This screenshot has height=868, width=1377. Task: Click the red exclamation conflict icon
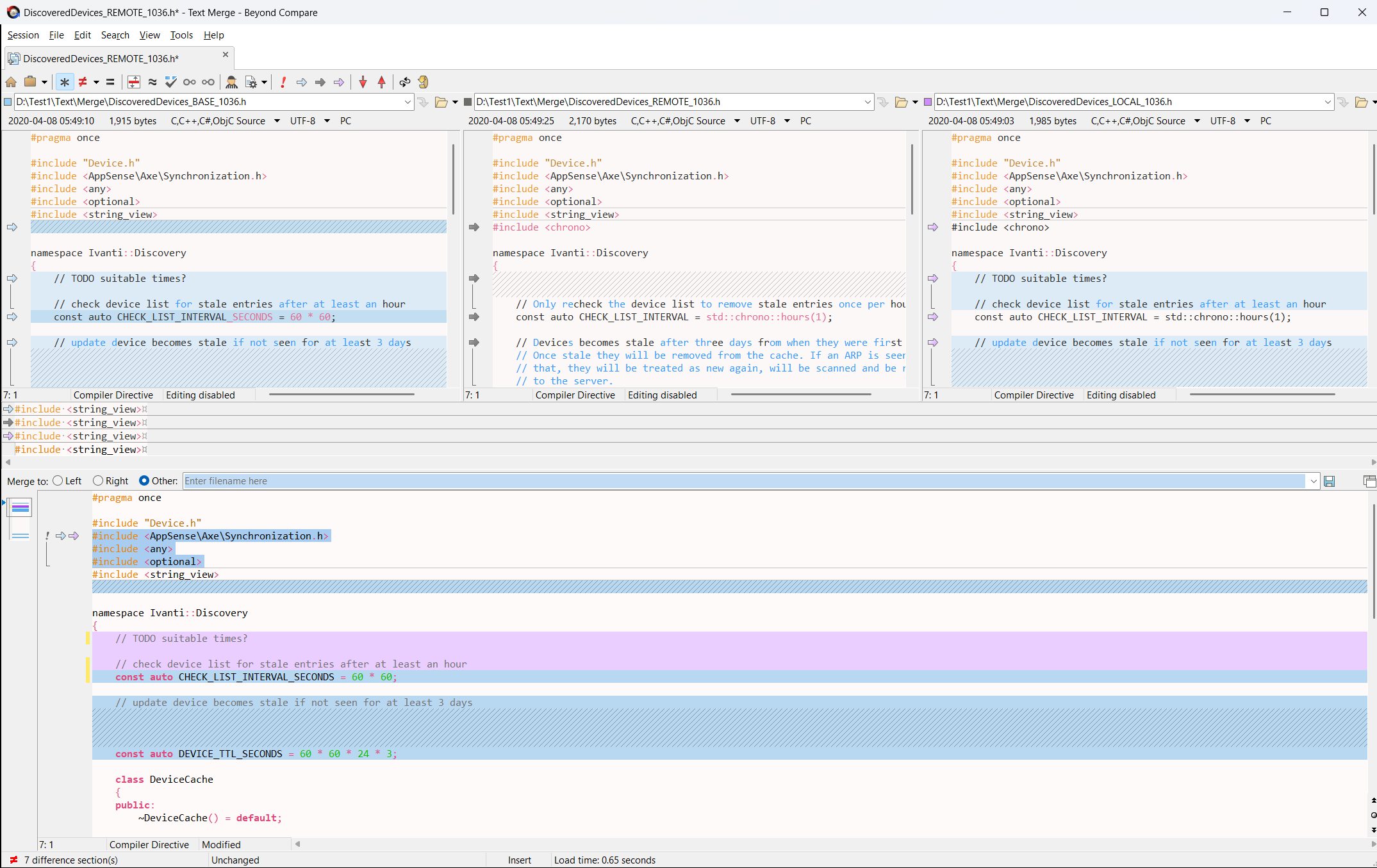click(x=283, y=82)
